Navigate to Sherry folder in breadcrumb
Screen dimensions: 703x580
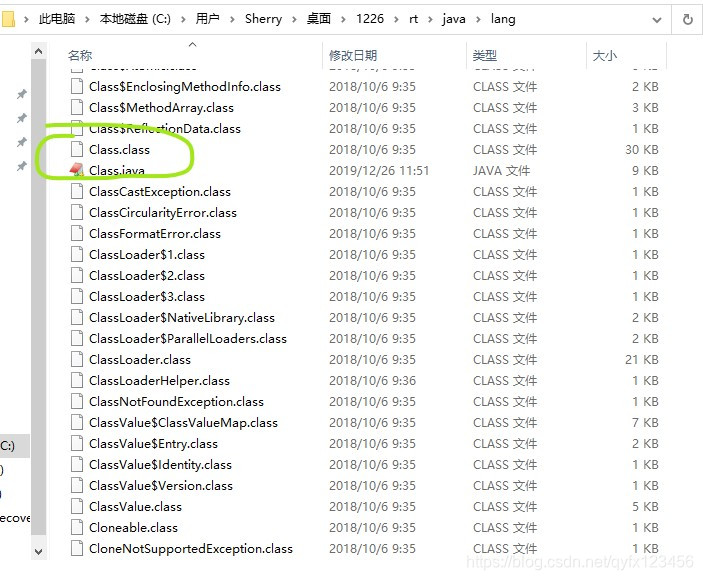click(263, 19)
